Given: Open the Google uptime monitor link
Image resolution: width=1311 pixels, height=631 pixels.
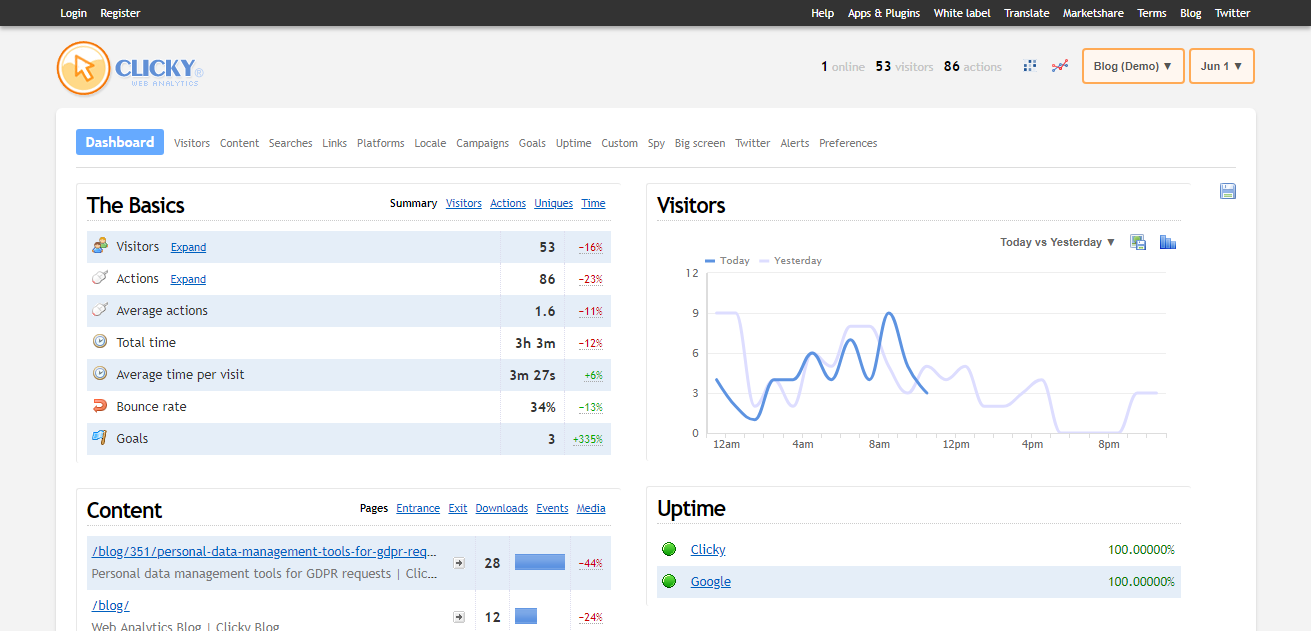Looking at the screenshot, I should (x=711, y=581).
